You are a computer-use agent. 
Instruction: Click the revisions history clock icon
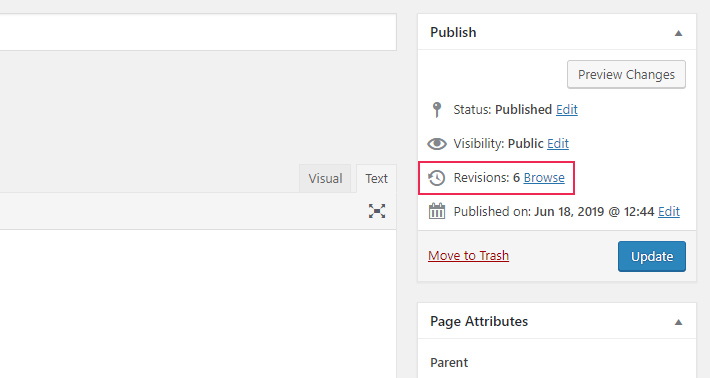437,177
